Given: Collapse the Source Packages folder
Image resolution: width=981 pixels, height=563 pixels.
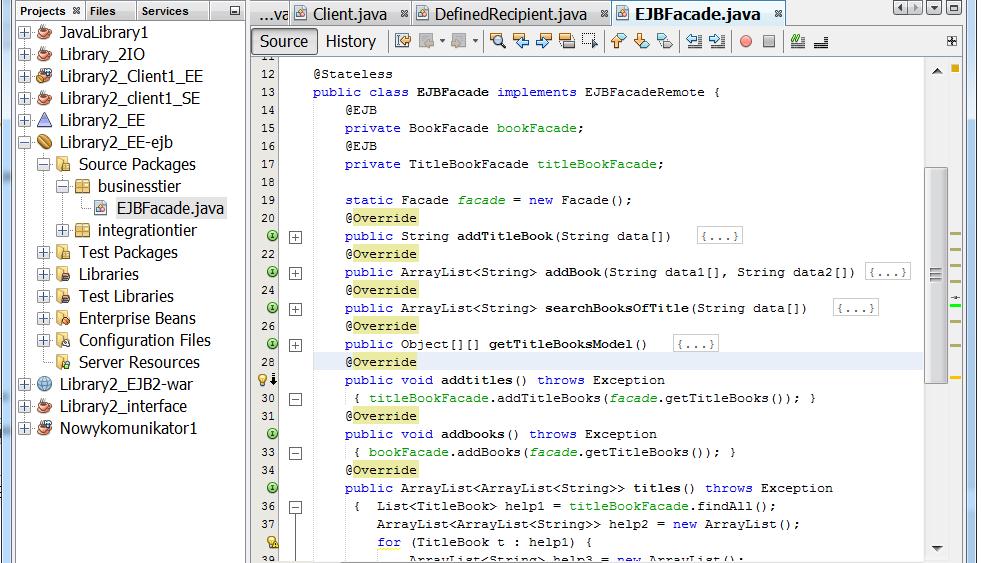Looking at the screenshot, I should pos(43,165).
